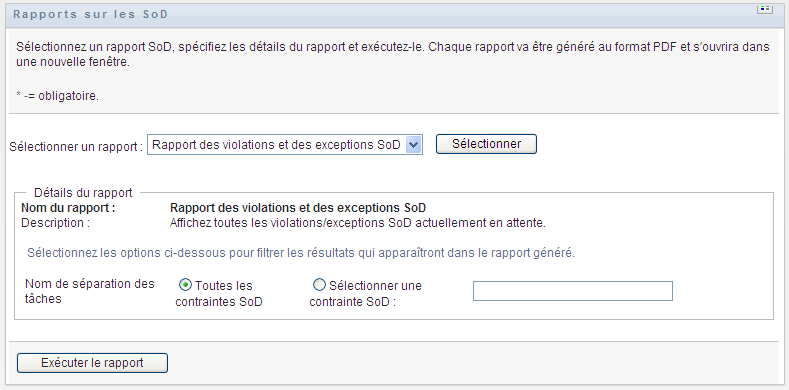
Task: Click the 'Sélectionner un rapport :' label
Action: click(x=76, y=147)
